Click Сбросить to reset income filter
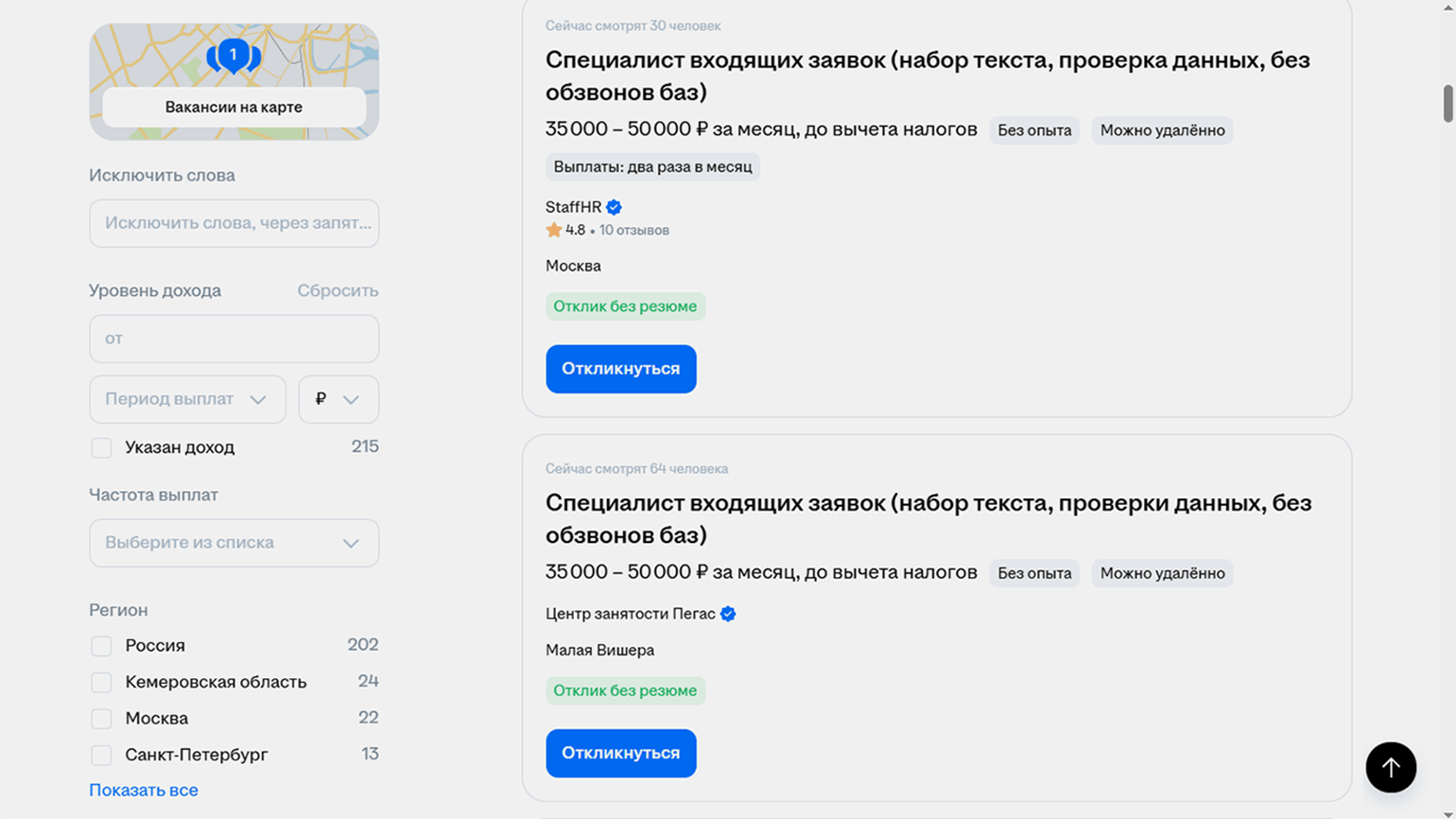The height and width of the screenshot is (819, 1456). (338, 290)
